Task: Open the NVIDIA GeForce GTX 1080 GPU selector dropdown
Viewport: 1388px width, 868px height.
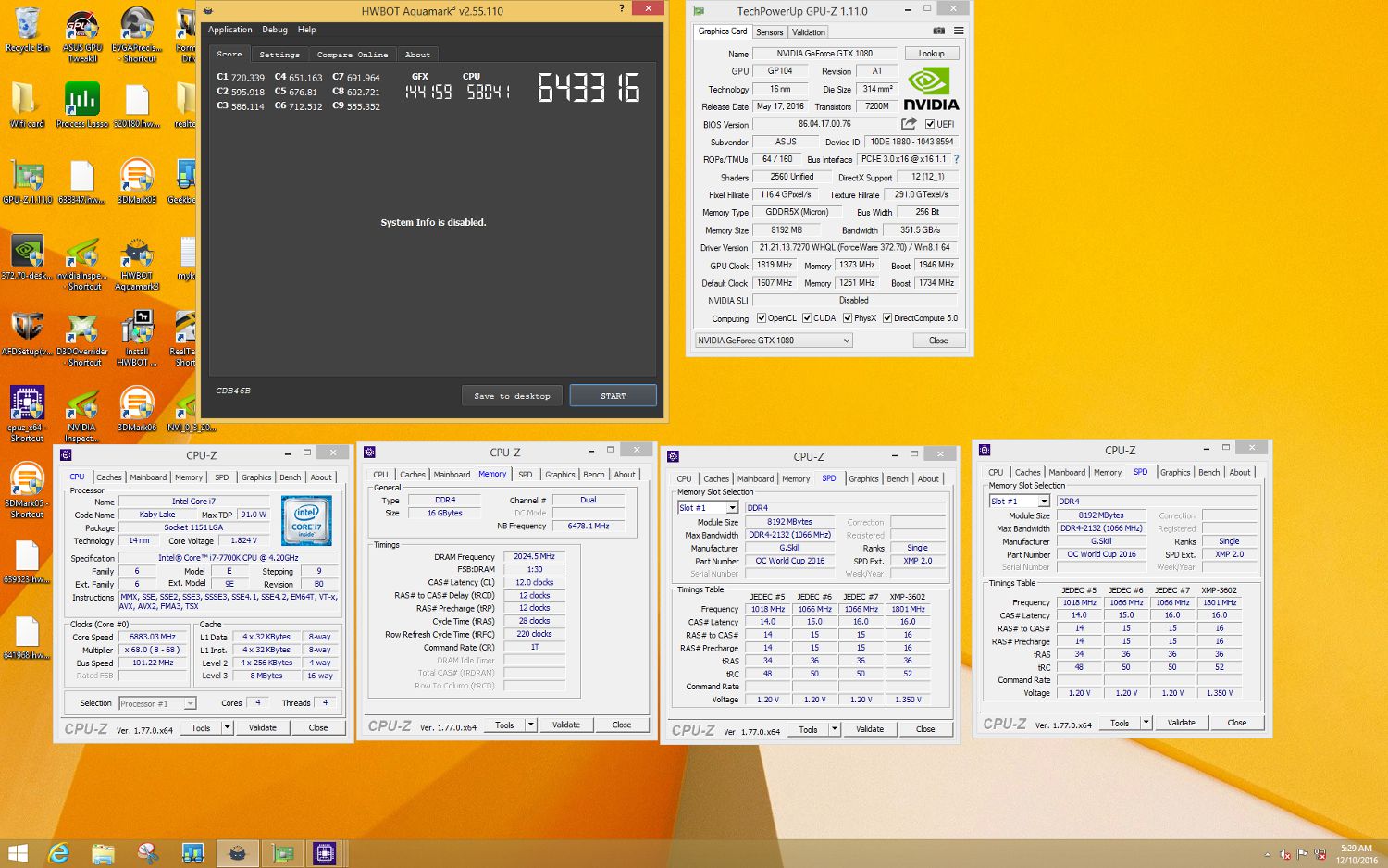Action: (774, 341)
